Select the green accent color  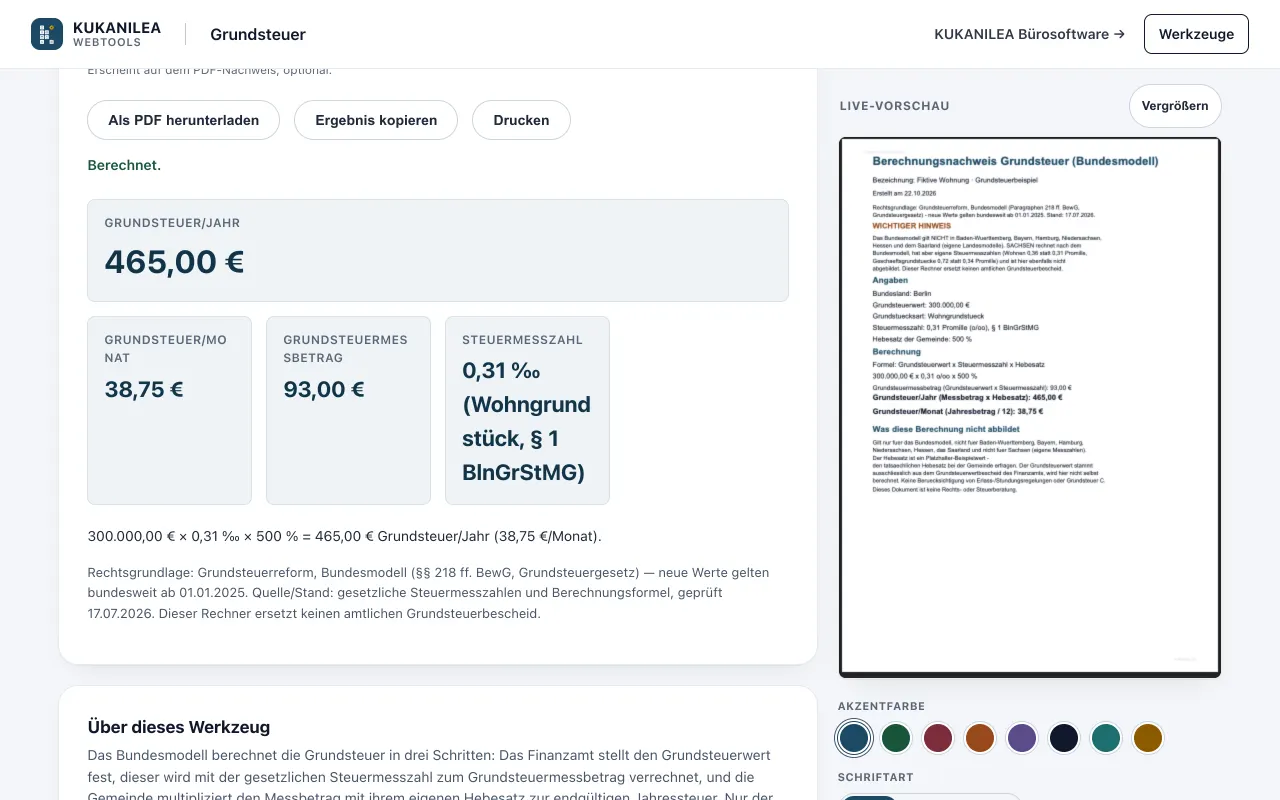coord(896,738)
